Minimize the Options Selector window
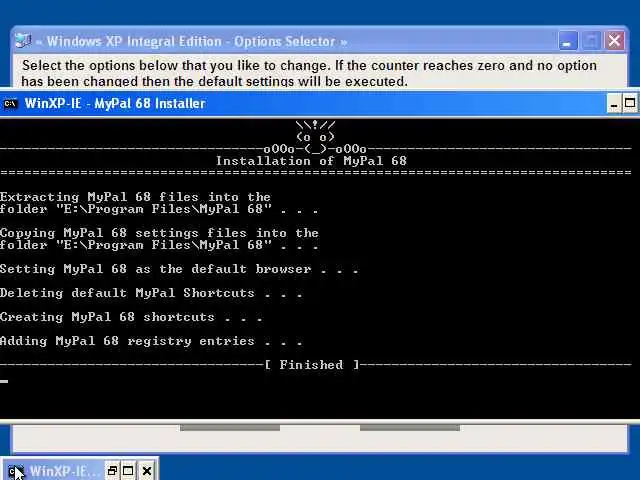 point(567,41)
